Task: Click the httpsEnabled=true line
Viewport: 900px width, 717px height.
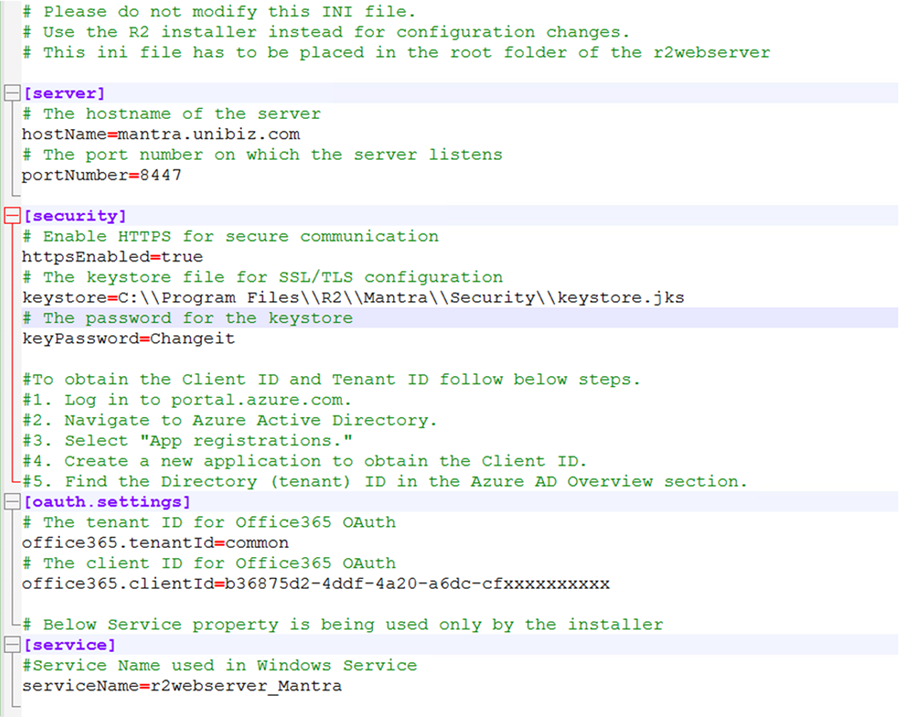Action: click(x=112, y=257)
